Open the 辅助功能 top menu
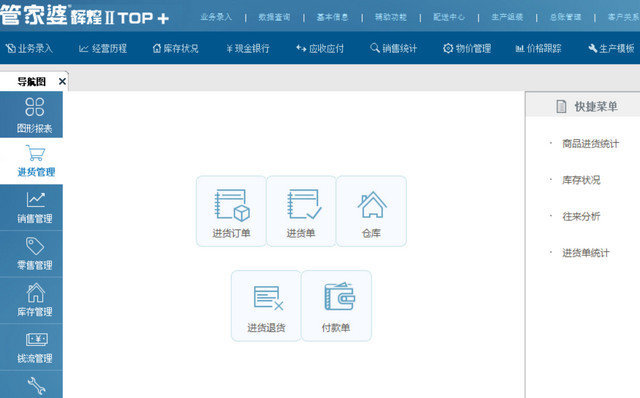Image resolution: width=640 pixels, height=398 pixels. click(391, 17)
